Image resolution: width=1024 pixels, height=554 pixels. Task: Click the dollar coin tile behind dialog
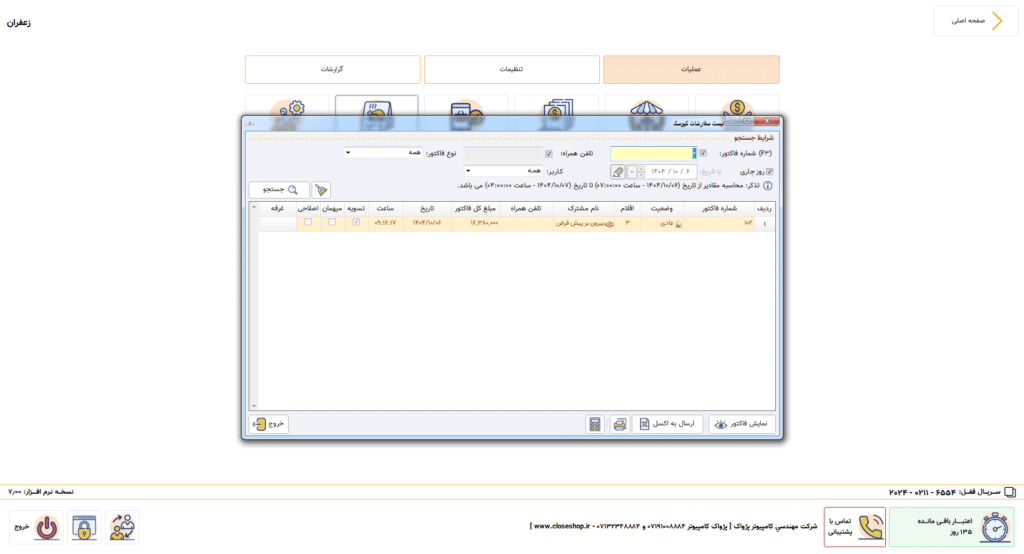[737, 106]
